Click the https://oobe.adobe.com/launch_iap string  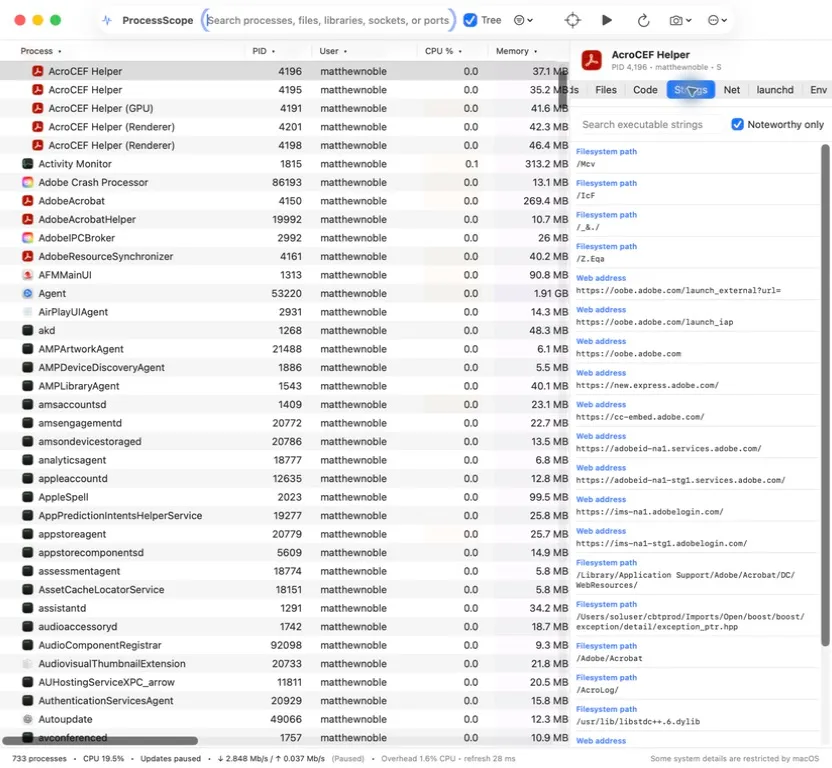tap(654, 322)
